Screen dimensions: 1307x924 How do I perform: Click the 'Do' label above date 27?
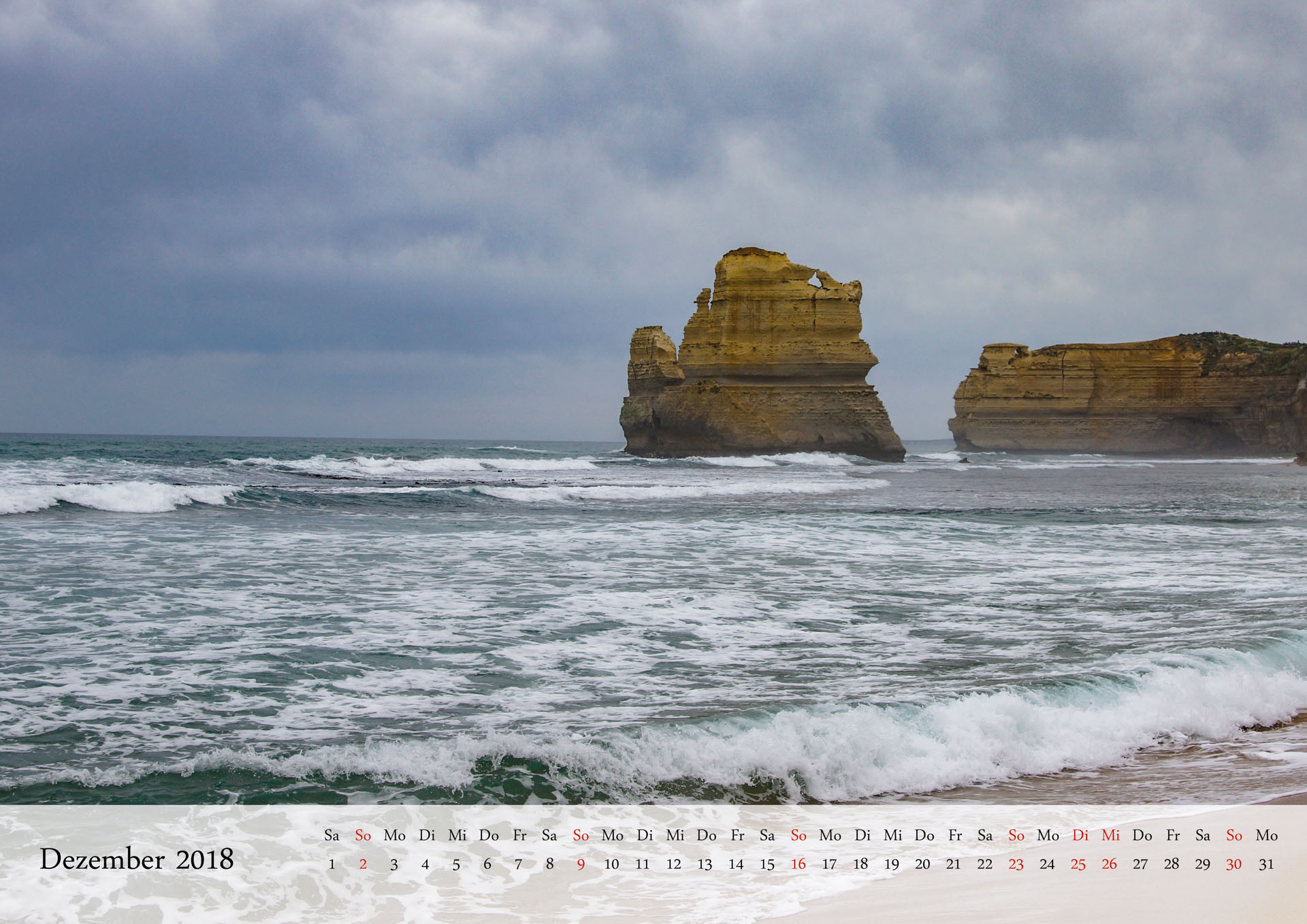1142,836
